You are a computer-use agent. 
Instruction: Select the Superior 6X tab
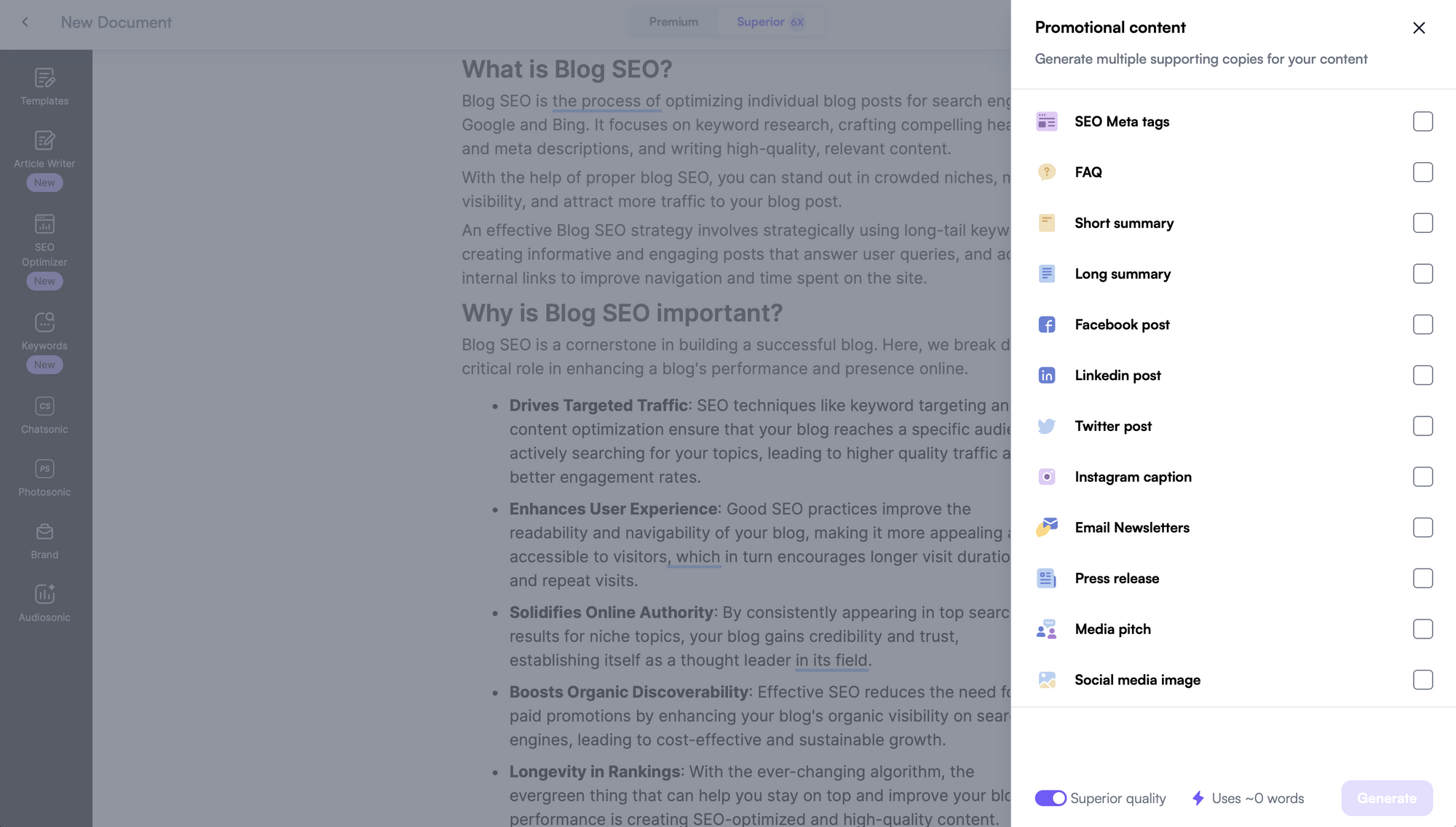[x=770, y=22]
